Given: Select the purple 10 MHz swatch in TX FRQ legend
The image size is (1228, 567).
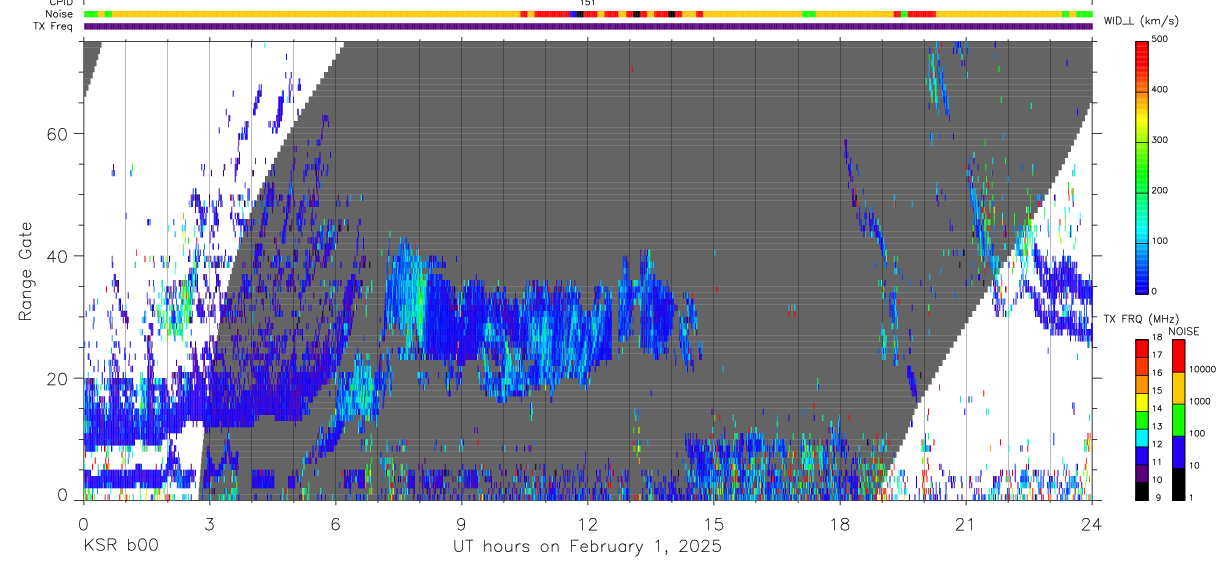Looking at the screenshot, I should click(x=1141, y=473).
